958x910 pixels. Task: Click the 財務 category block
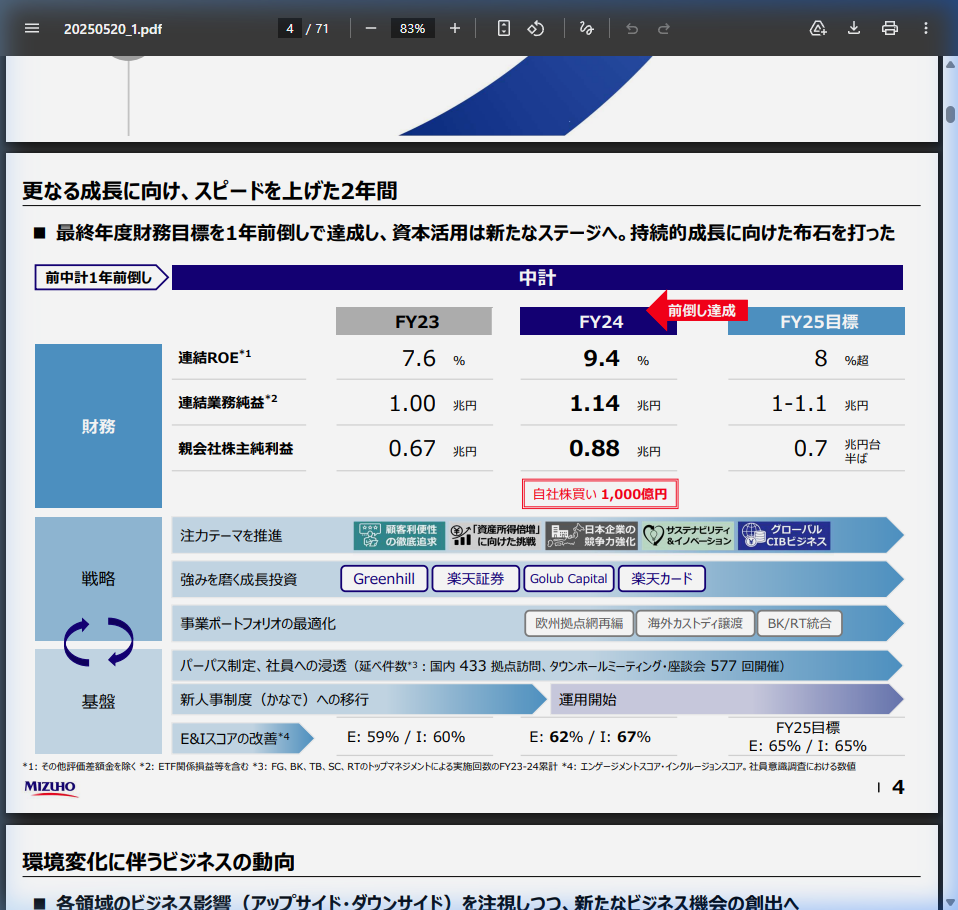tap(98, 426)
